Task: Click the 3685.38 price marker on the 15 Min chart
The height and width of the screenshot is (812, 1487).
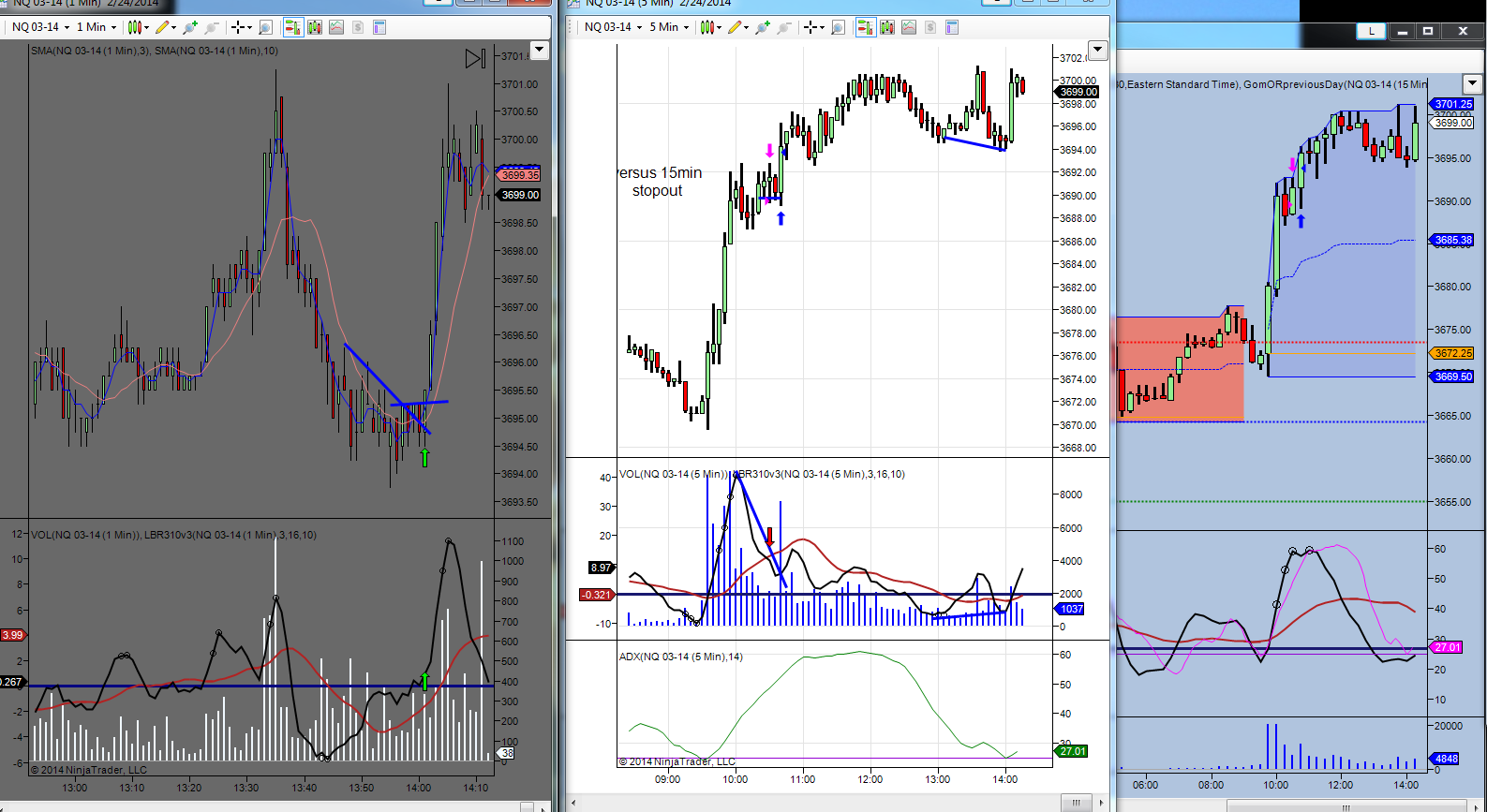Action: tap(1452, 240)
